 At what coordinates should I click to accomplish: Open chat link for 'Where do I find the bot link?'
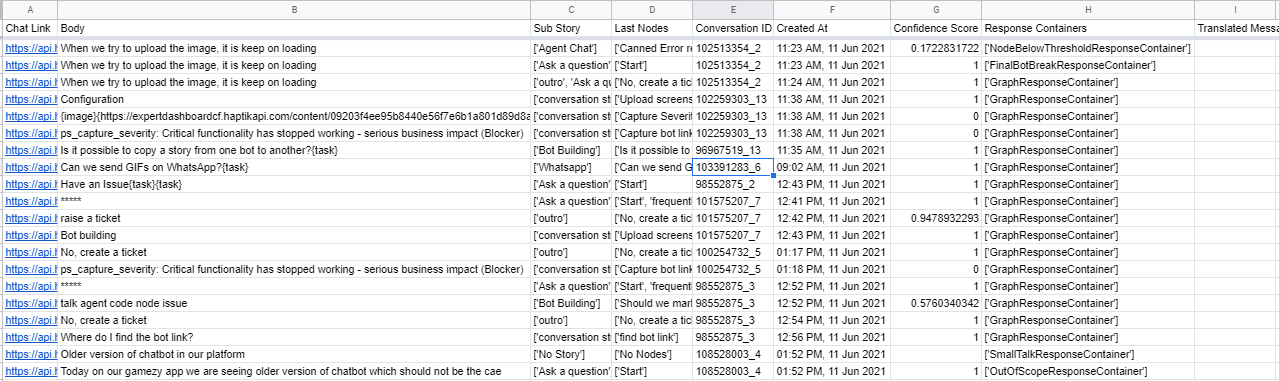point(30,337)
